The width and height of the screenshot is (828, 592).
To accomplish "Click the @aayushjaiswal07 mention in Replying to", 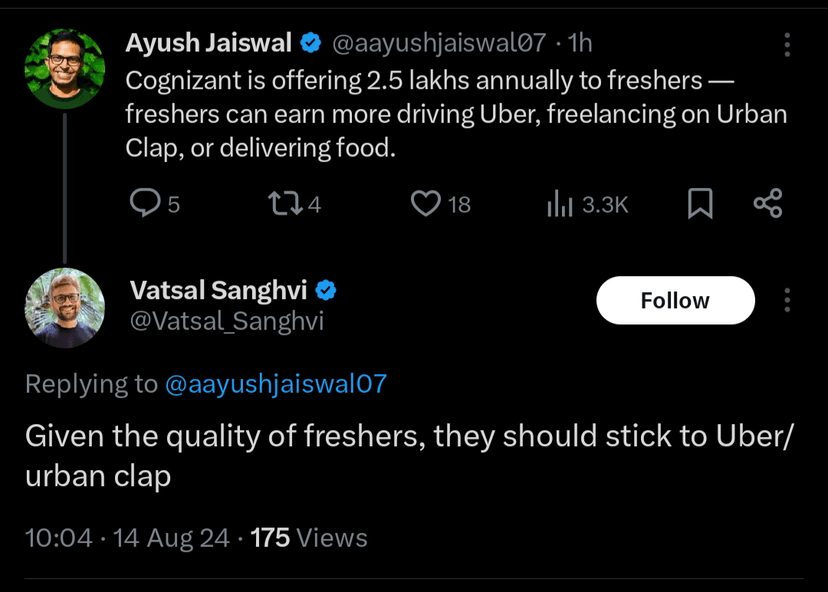I will pyautogui.click(x=275, y=384).
